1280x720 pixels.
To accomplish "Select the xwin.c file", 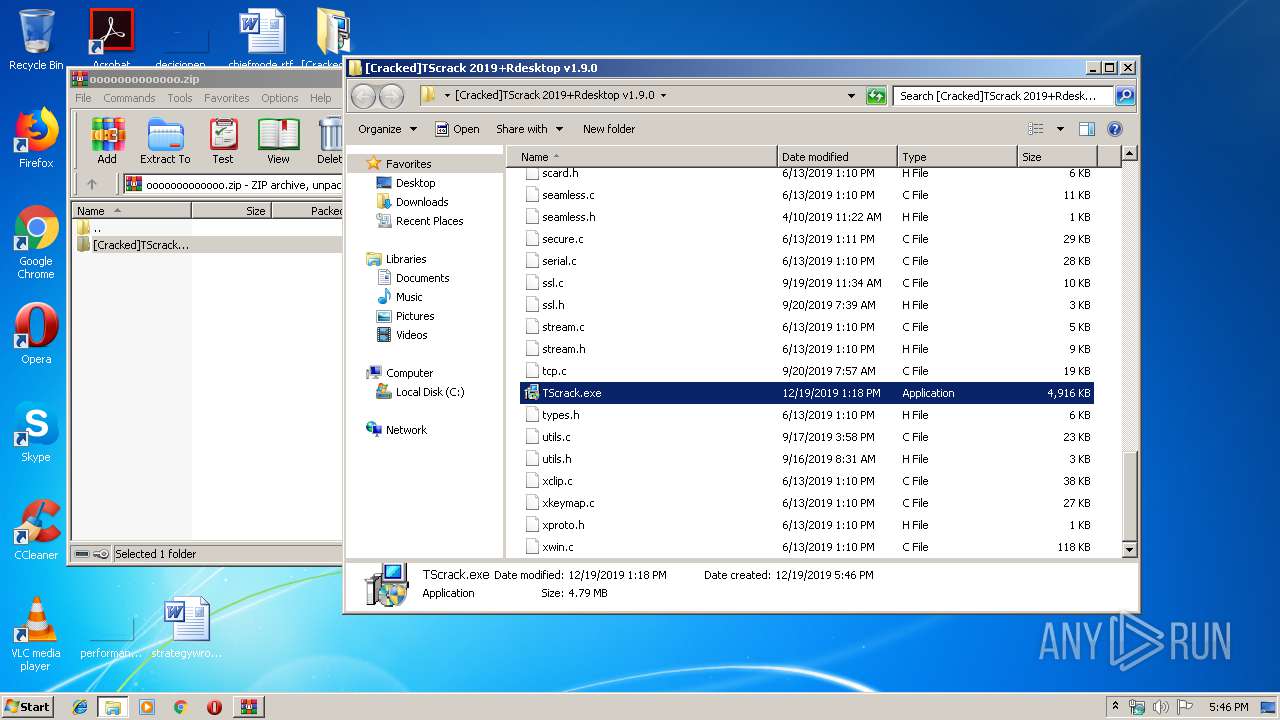I will click(x=807, y=547).
